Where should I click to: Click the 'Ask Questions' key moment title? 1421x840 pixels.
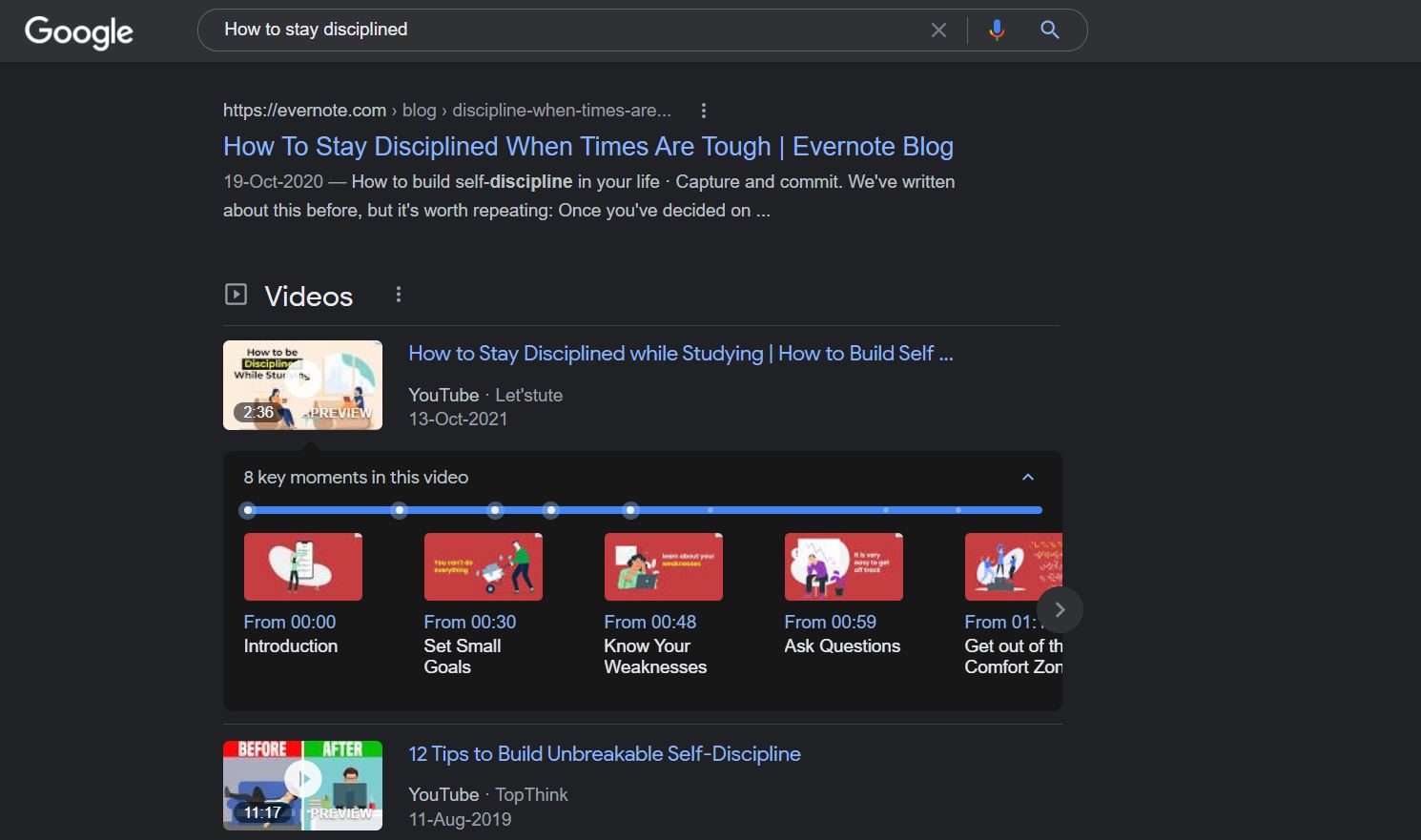click(x=843, y=645)
